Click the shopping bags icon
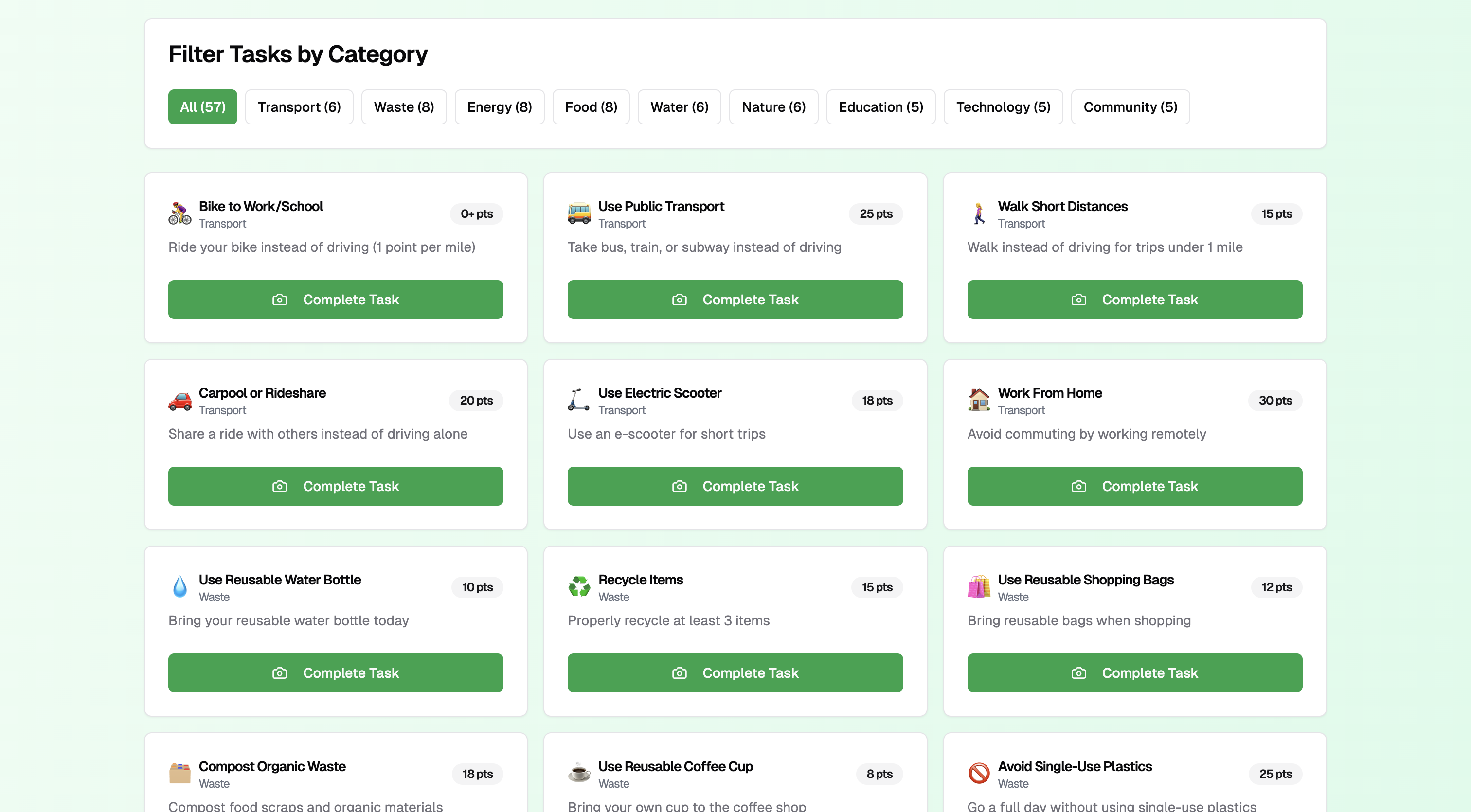This screenshot has width=1471, height=812. click(979, 587)
